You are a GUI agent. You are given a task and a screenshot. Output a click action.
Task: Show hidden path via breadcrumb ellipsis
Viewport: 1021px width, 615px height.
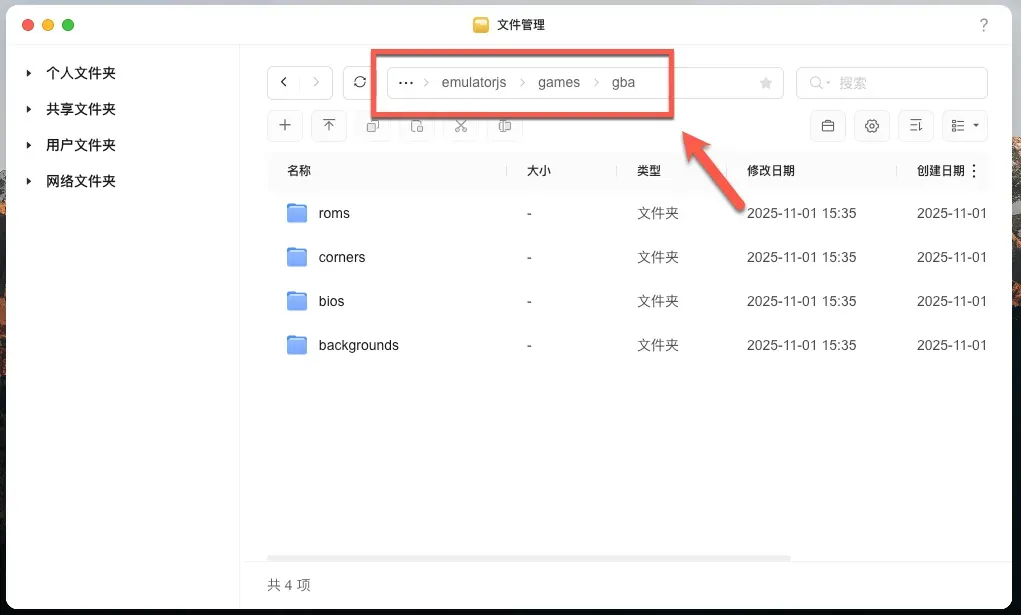[406, 83]
